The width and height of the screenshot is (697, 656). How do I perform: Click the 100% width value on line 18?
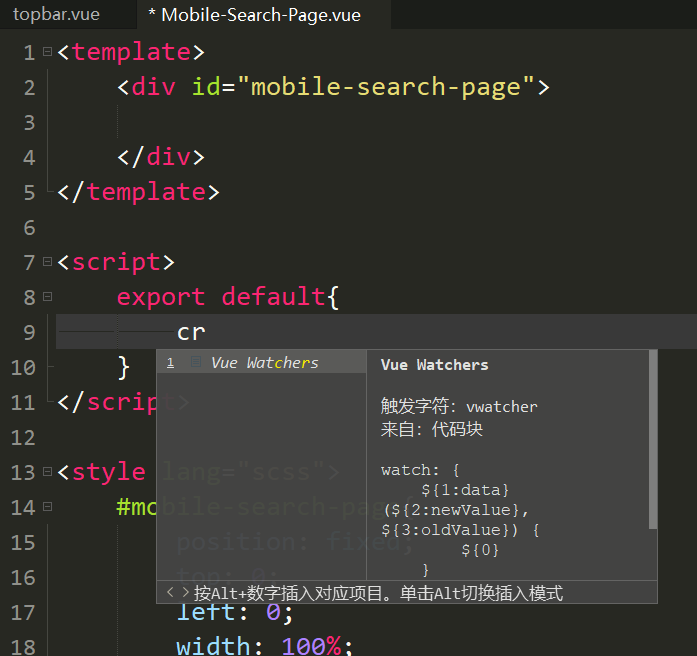click(x=311, y=646)
